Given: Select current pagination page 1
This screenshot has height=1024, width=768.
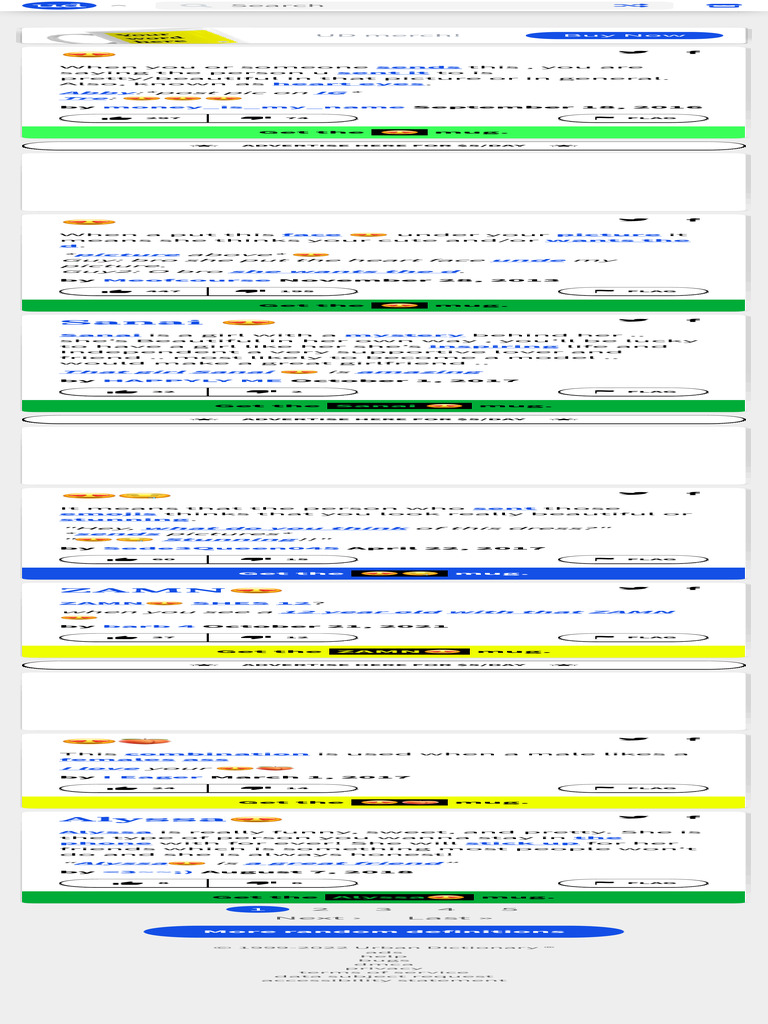Looking at the screenshot, I should [257, 909].
